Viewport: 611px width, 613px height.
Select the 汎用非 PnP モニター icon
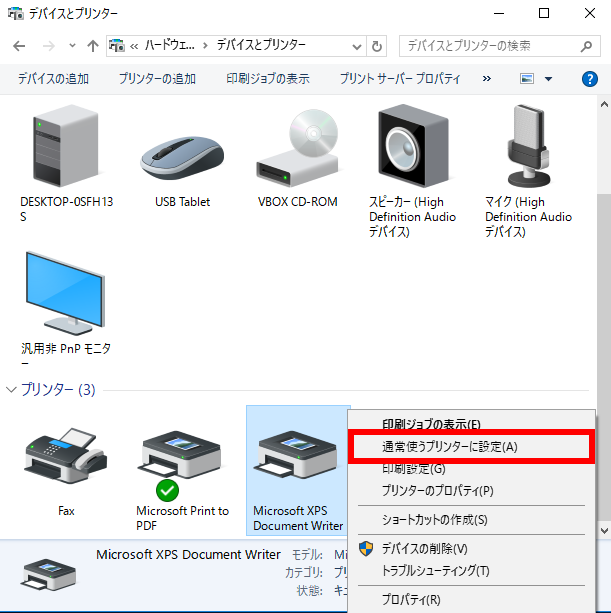65,293
